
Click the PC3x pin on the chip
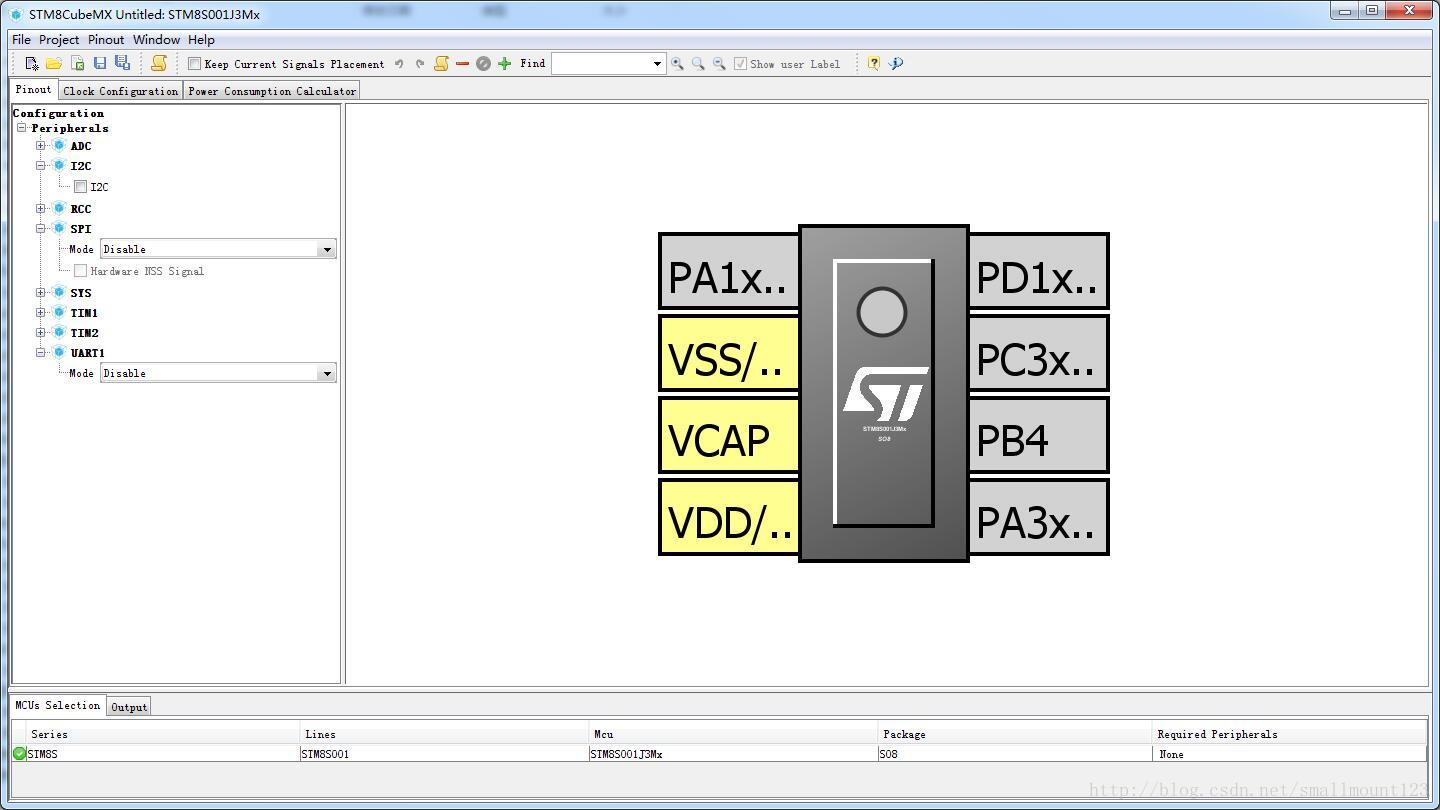point(1039,353)
